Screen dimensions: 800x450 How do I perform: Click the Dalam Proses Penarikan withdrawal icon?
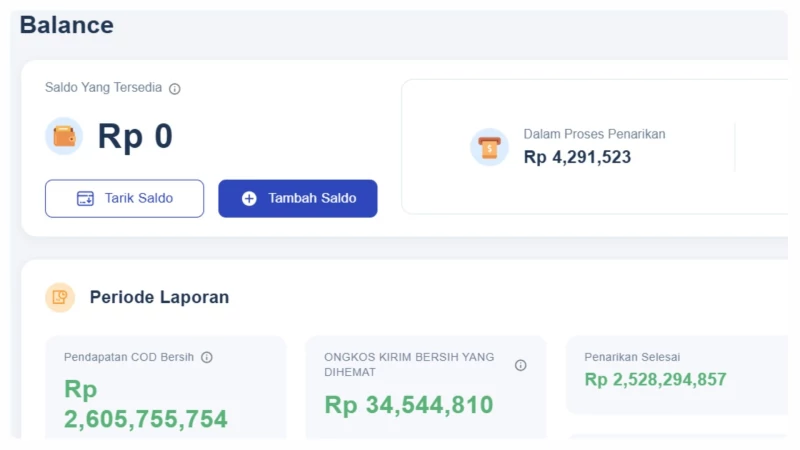tap(489, 147)
